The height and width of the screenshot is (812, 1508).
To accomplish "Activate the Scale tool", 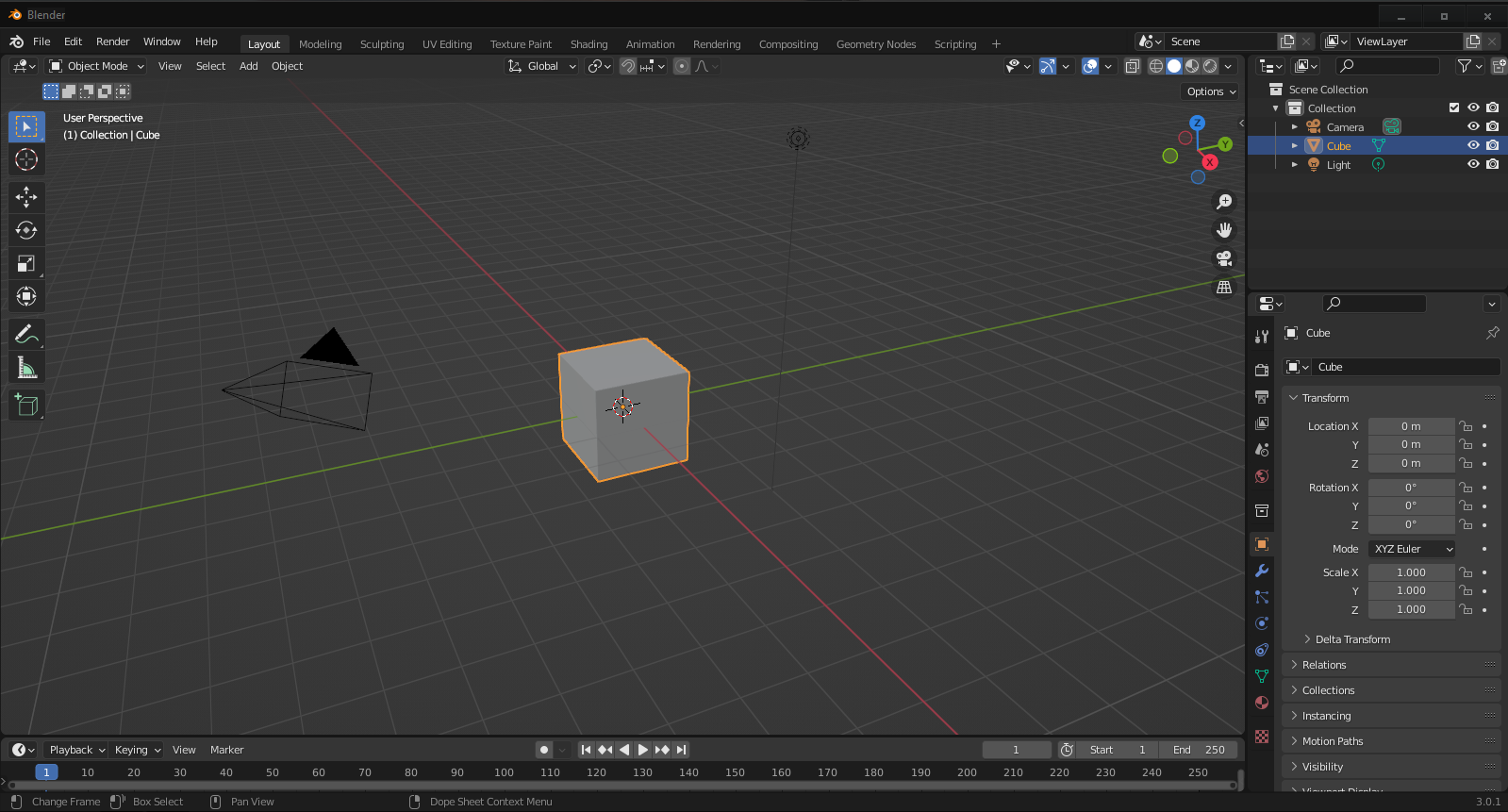I will click(26, 264).
